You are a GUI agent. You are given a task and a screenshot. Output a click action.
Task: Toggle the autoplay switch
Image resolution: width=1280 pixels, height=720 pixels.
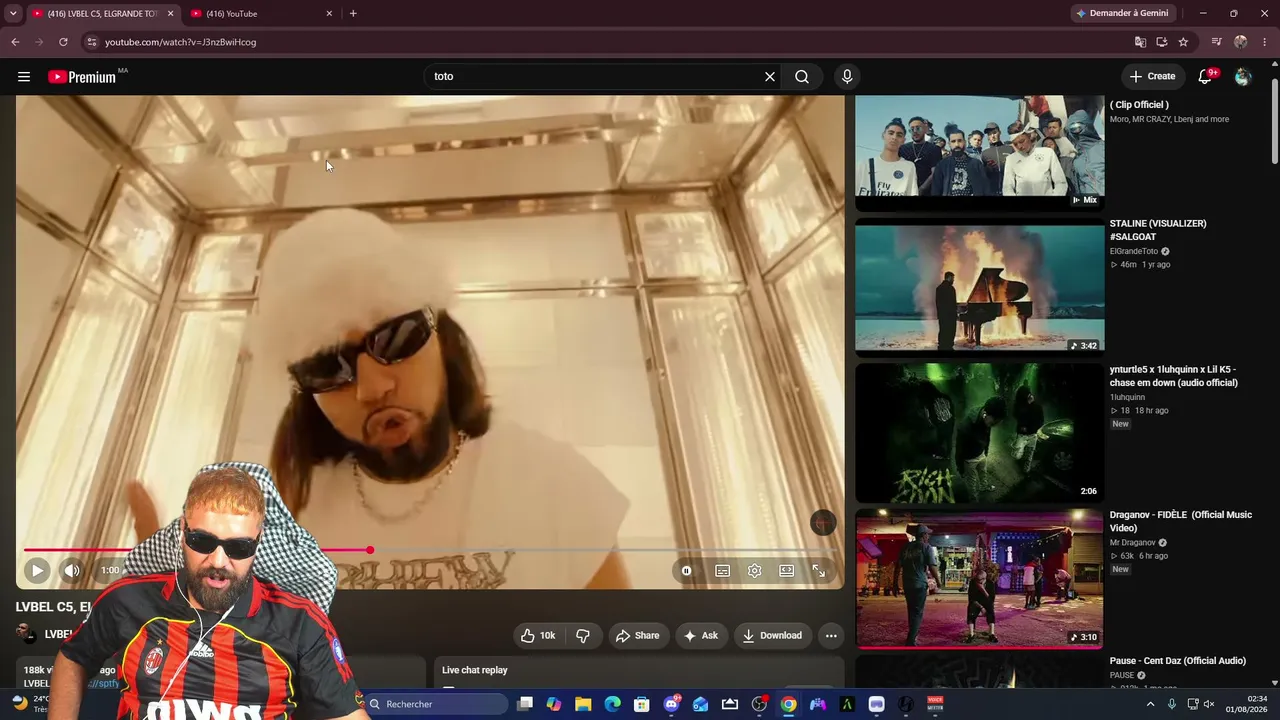[687, 571]
